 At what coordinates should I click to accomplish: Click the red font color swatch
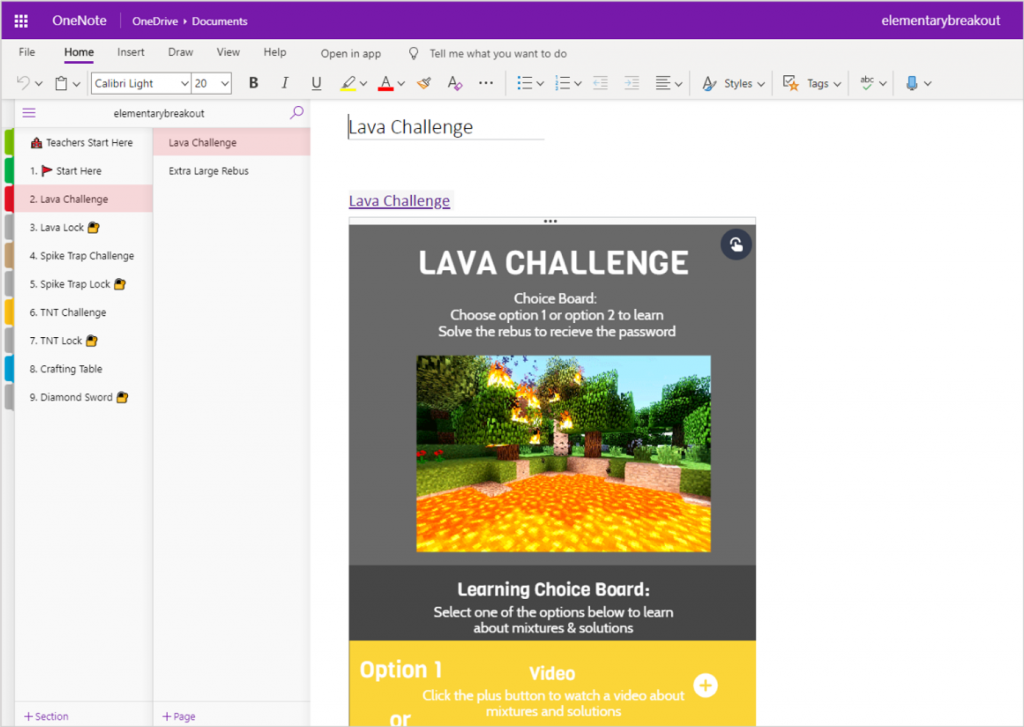386,84
